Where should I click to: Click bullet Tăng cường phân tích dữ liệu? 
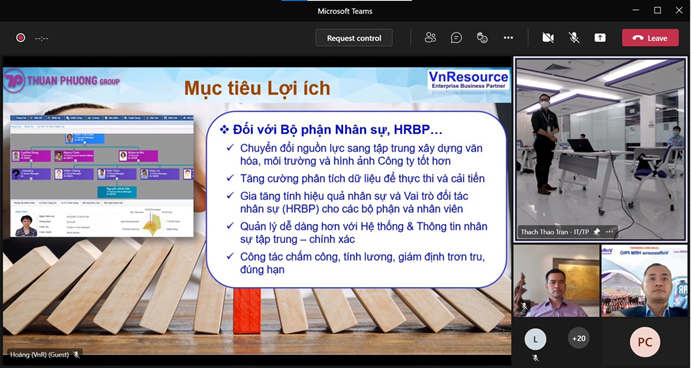pos(362,178)
